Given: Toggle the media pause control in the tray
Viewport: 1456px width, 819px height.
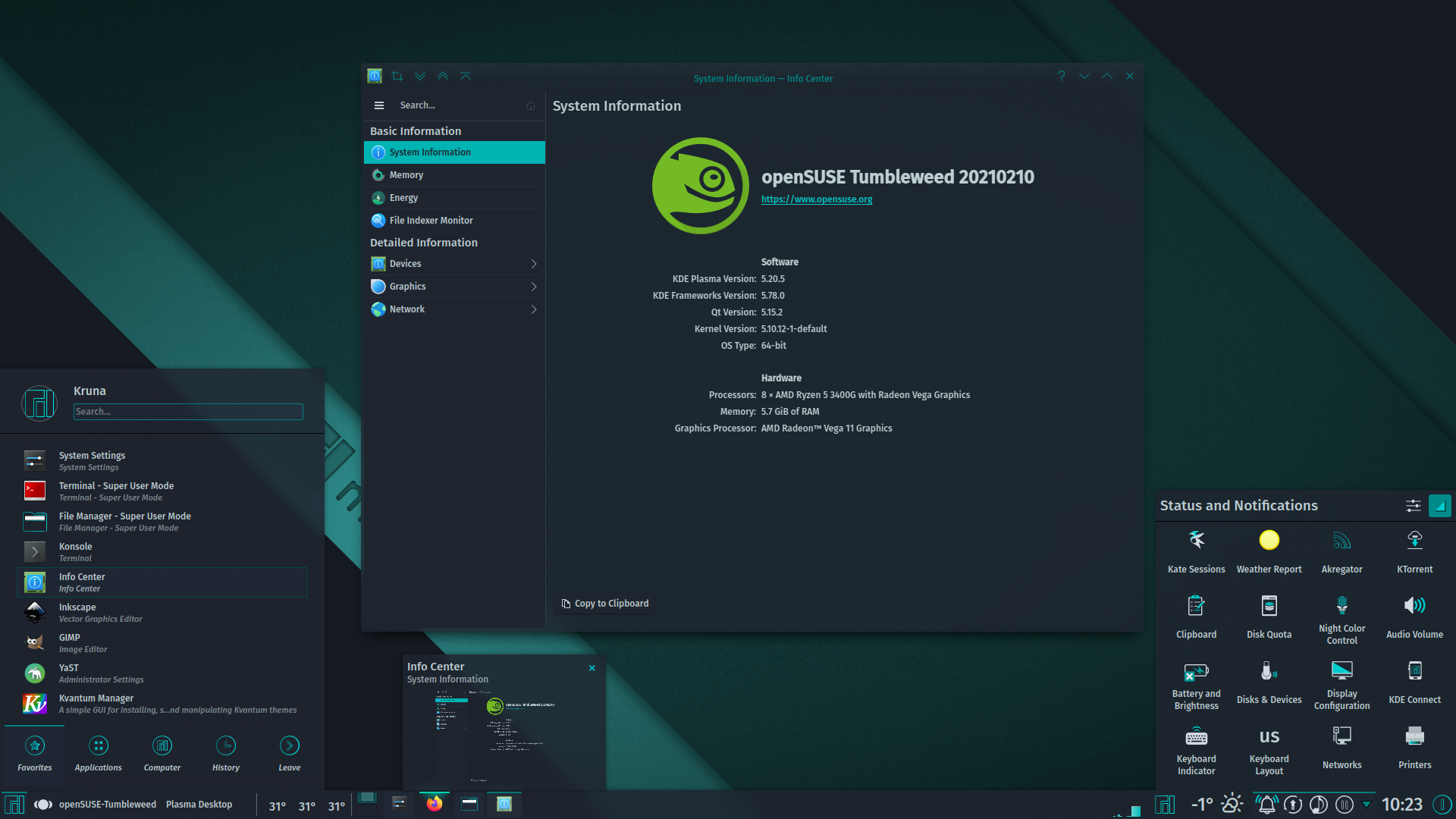Looking at the screenshot, I should (x=1345, y=804).
